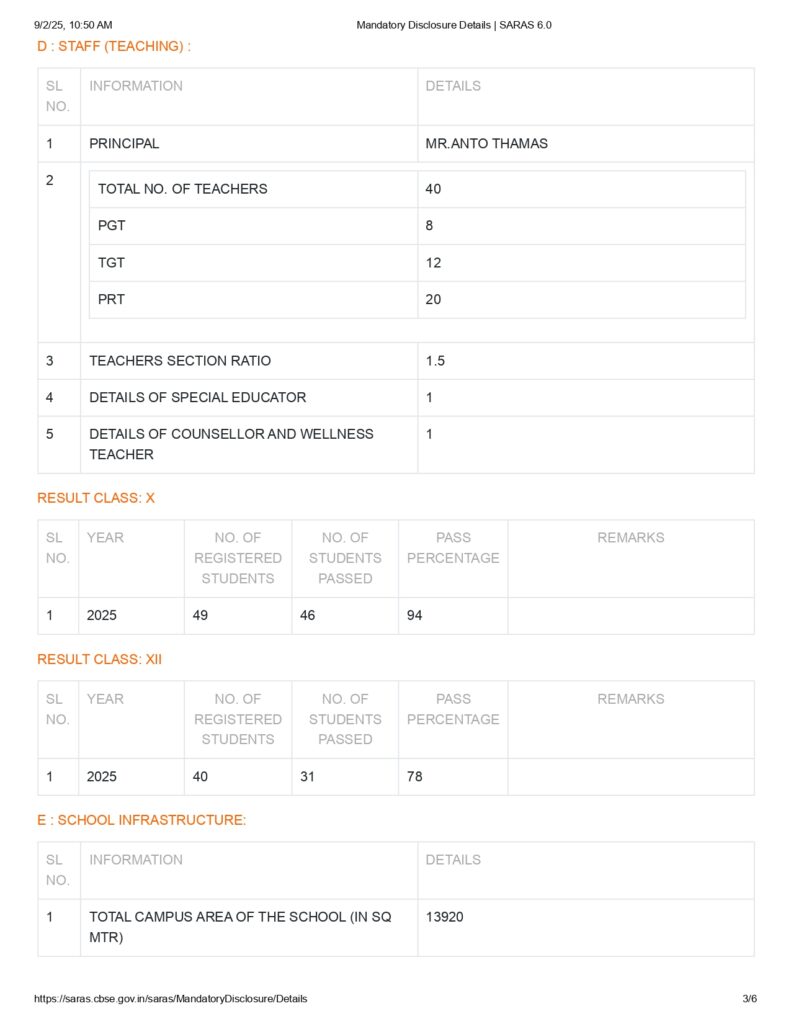Screen dimensions: 791x1024
Task: Click the 'D : STAFF (TEACHING)' section heading
Action: 114,46
